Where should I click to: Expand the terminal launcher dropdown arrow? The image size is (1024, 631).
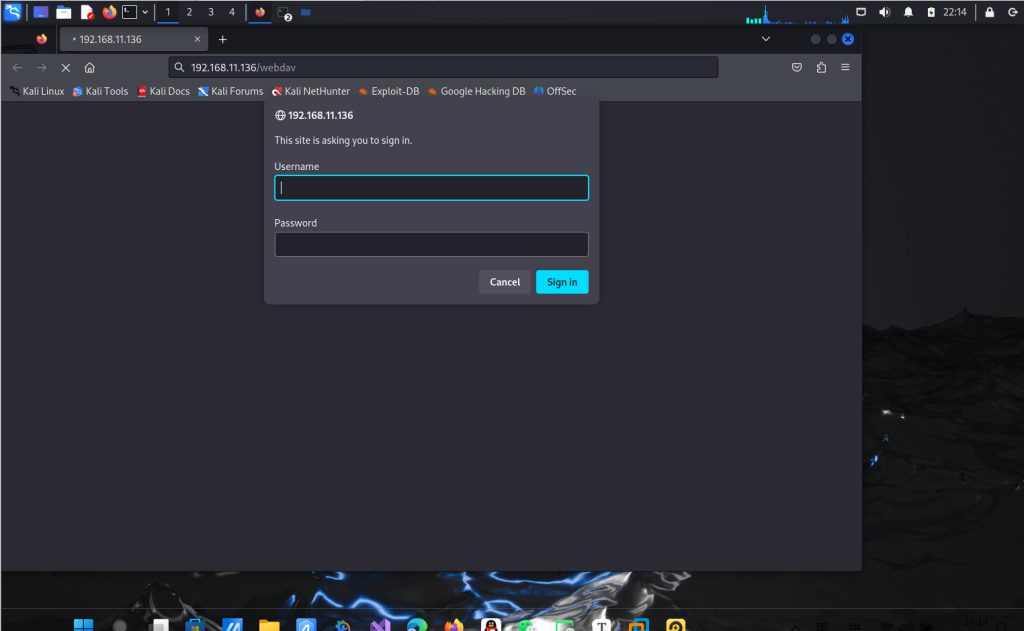click(146, 12)
